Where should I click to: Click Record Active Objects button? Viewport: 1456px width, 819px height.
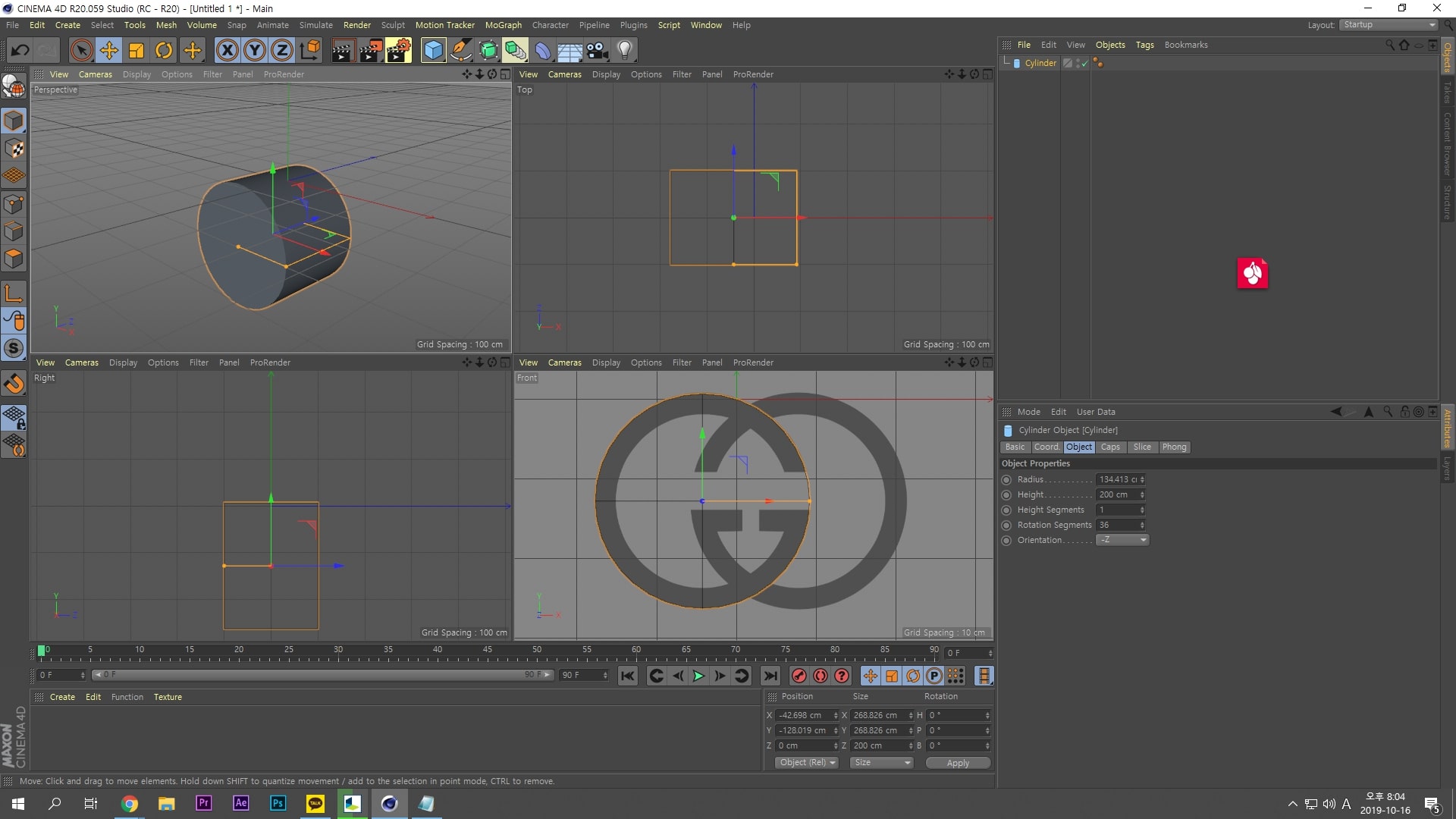pyautogui.click(x=799, y=676)
